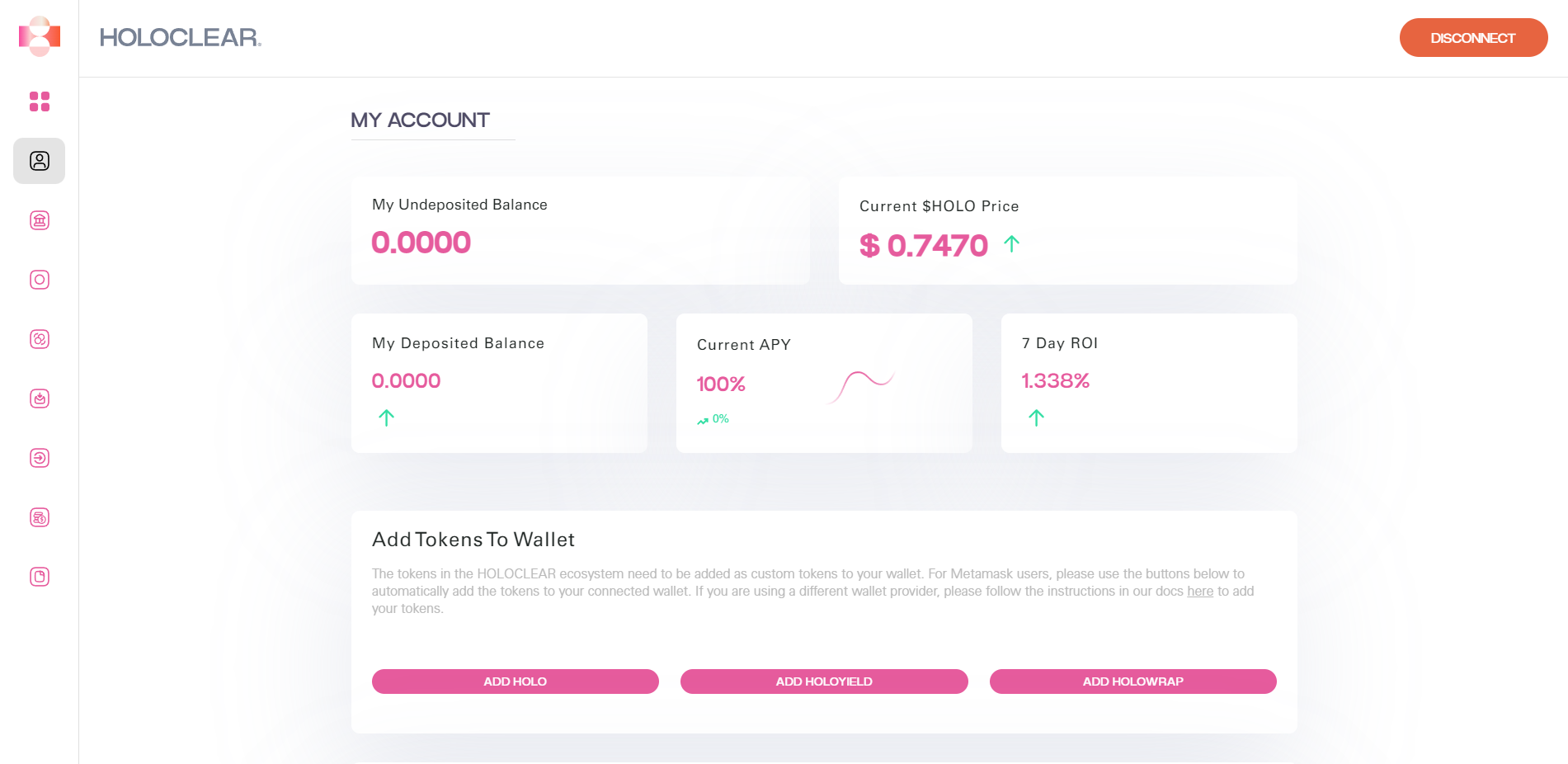Click the green arrow beside $HOLO price

1011,243
